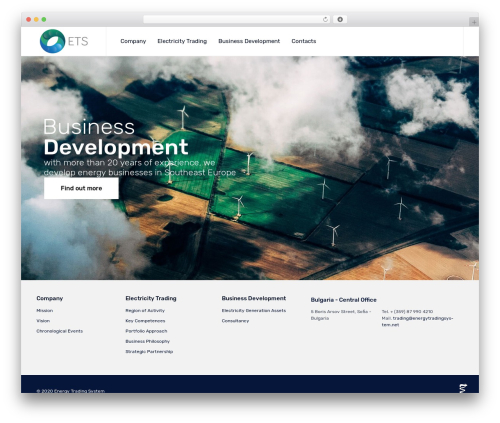Click the ETS logo in the header
This screenshot has width=500, height=423.
(x=64, y=41)
